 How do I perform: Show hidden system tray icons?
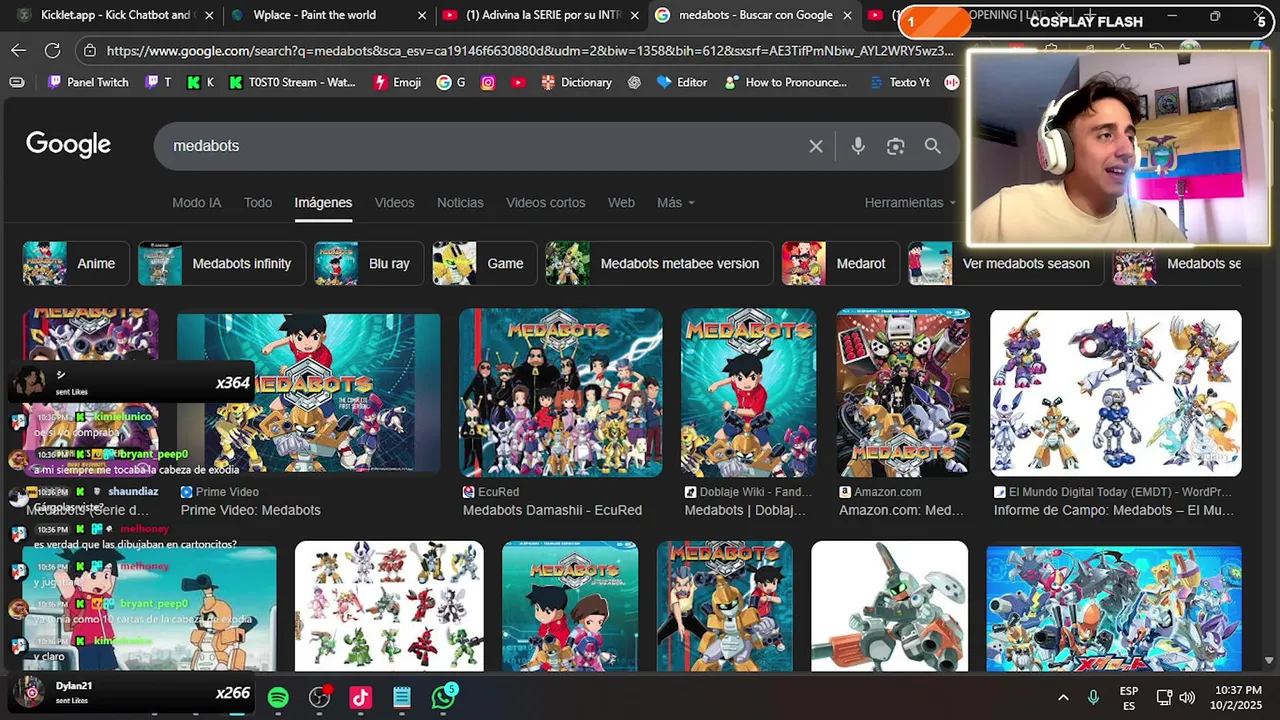click(1063, 697)
